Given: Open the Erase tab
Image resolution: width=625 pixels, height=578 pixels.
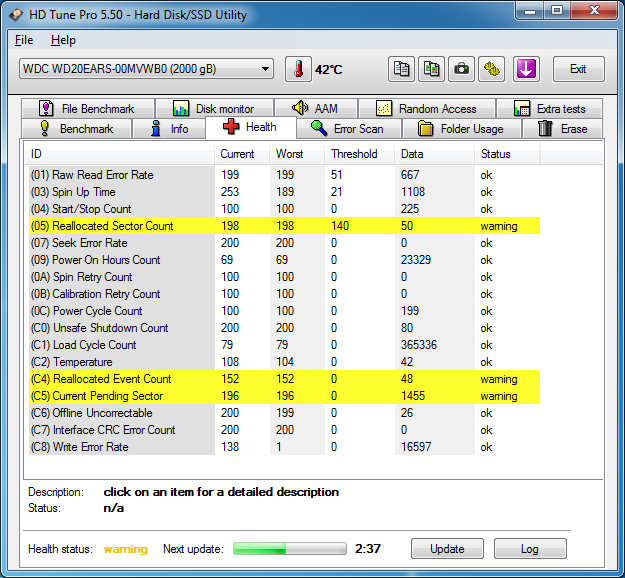Looking at the screenshot, I should pos(562,129).
